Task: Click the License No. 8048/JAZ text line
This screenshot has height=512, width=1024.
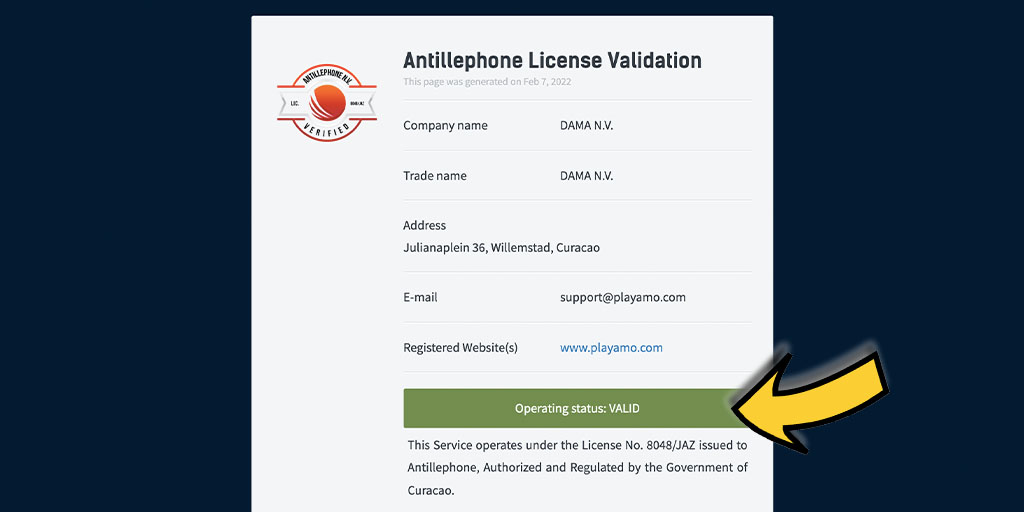Action: [577, 445]
